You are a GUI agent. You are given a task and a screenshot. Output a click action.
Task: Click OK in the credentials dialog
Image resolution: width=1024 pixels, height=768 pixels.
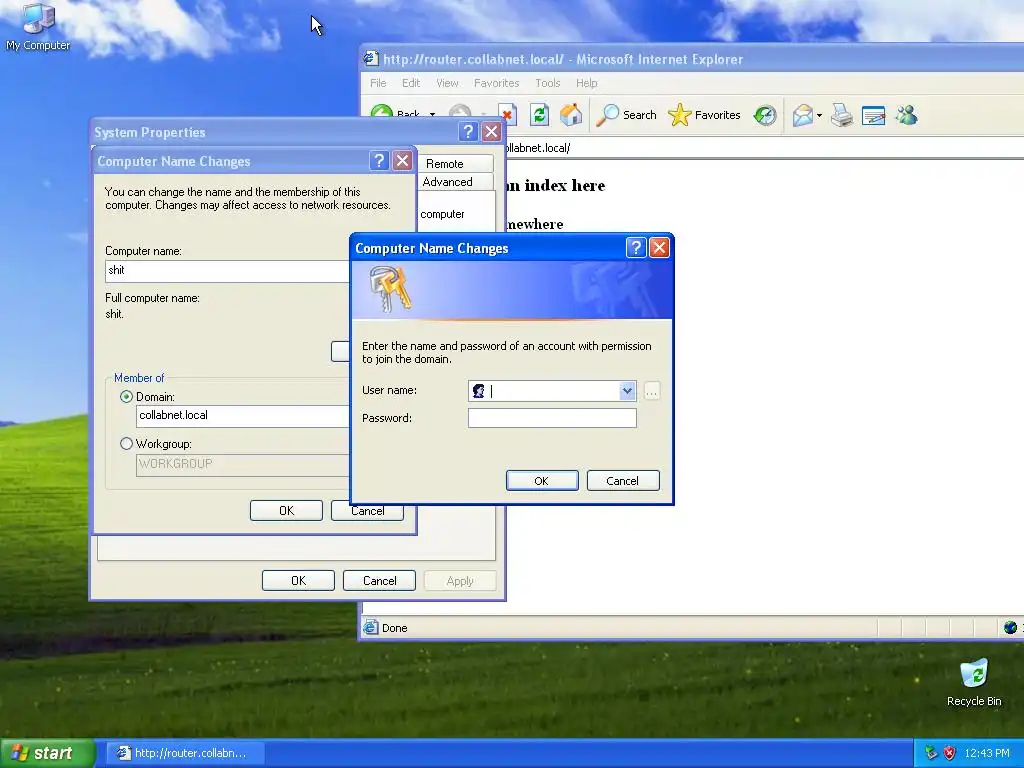(x=542, y=481)
